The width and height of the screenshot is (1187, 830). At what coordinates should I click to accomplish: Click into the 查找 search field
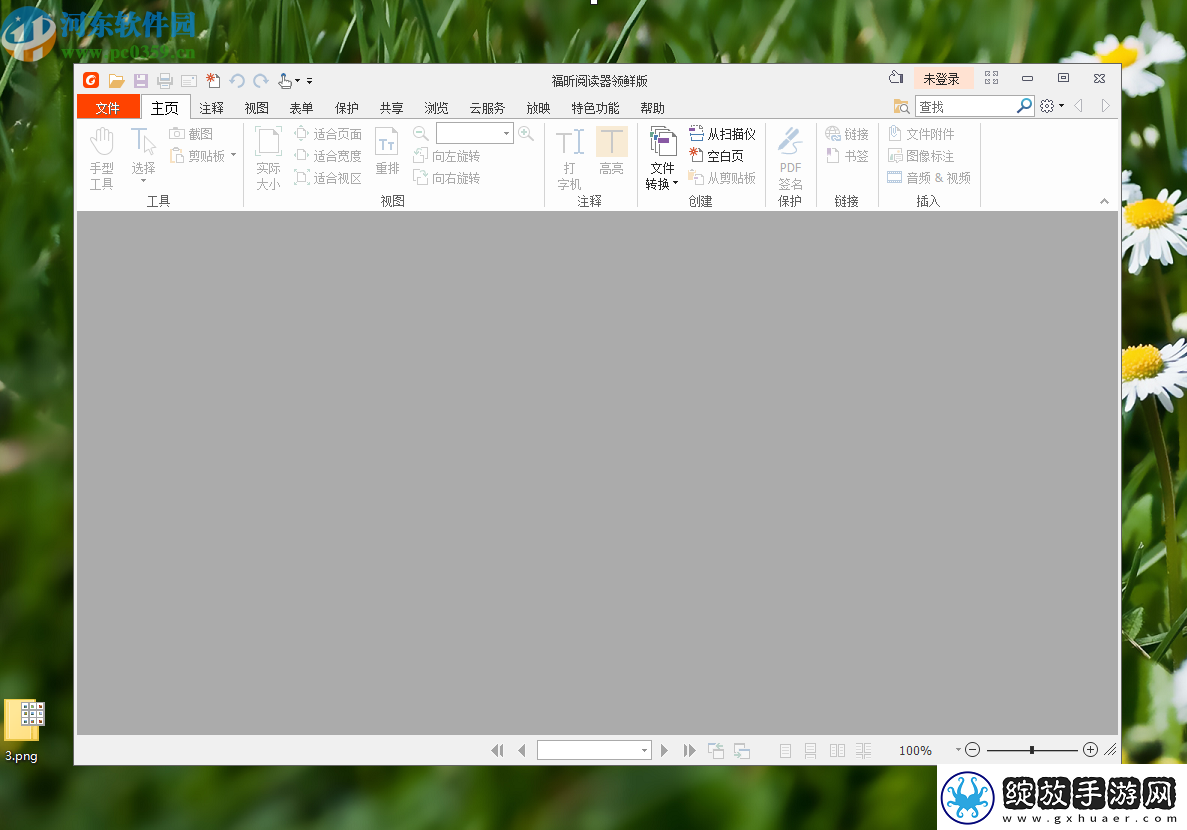click(x=965, y=107)
